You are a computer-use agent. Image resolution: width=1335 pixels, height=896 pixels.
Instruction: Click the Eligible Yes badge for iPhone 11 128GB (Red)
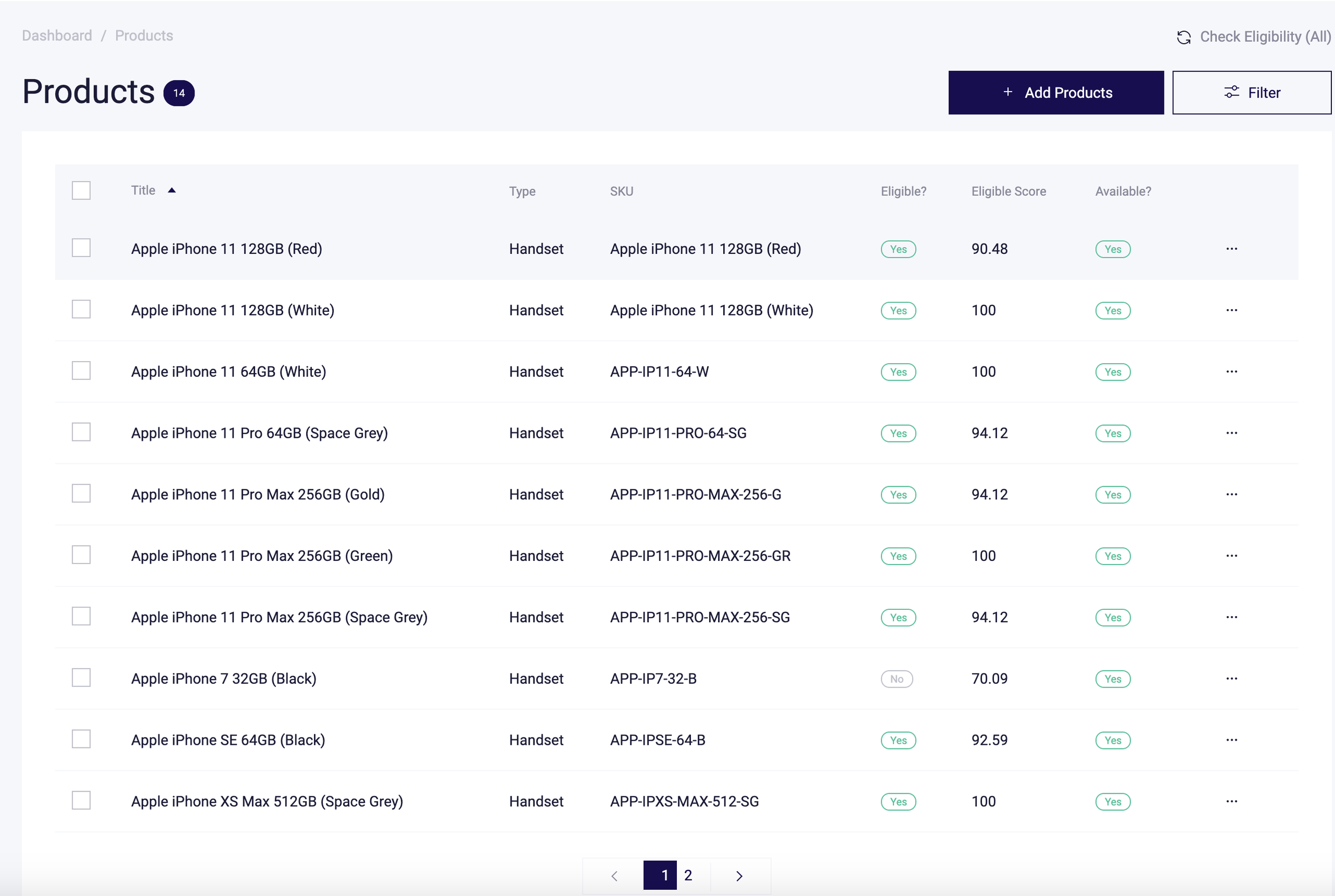[898, 249]
